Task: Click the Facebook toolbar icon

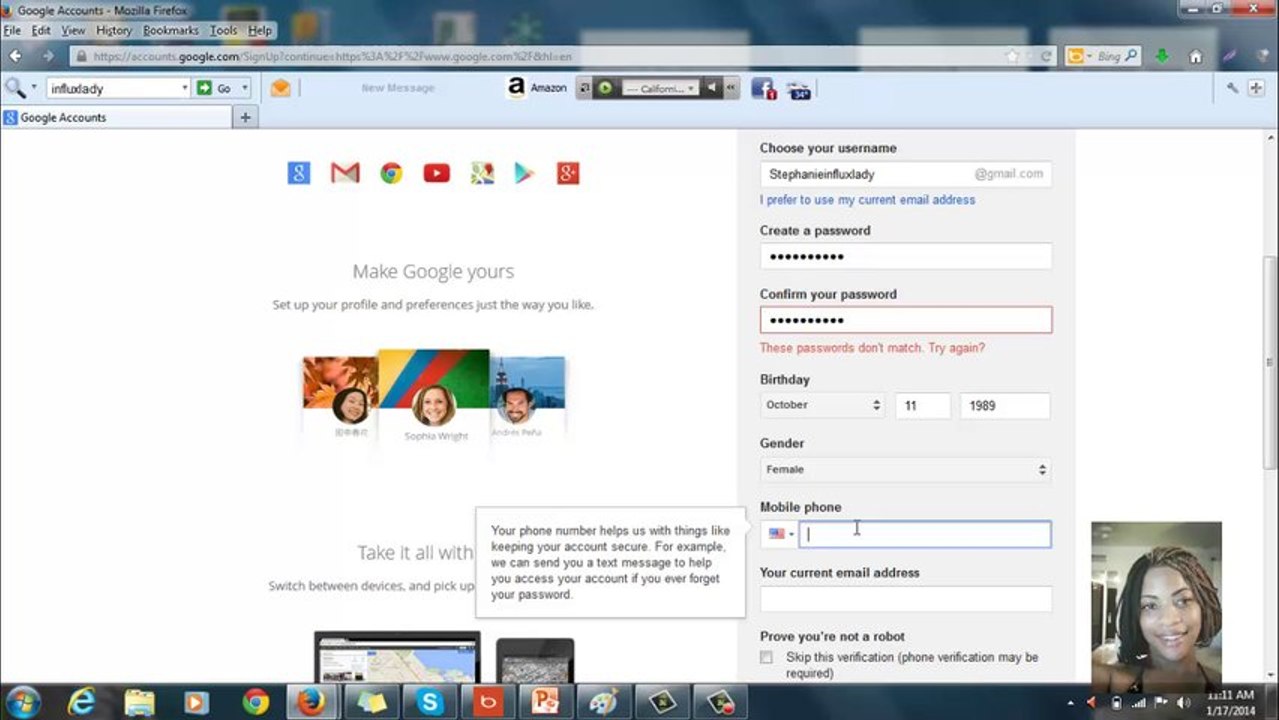Action: [763, 89]
